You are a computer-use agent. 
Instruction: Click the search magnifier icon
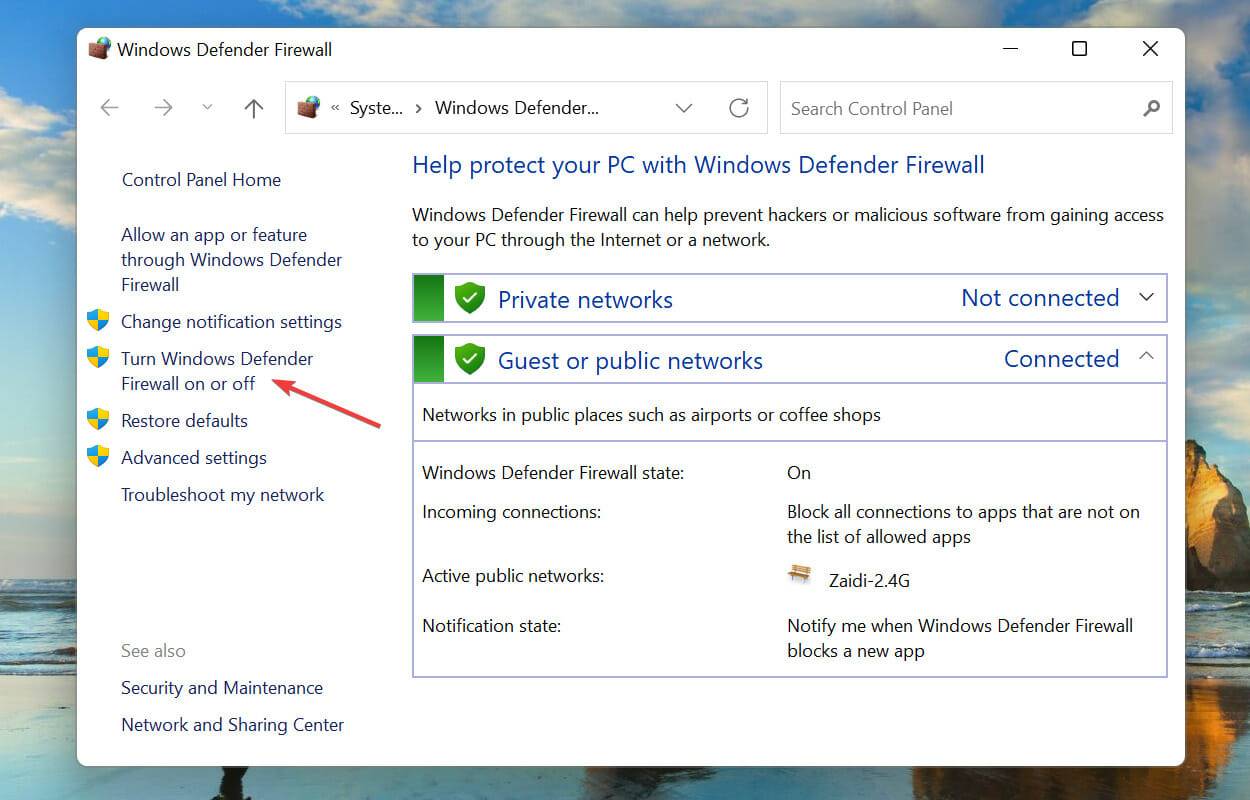coord(1152,108)
